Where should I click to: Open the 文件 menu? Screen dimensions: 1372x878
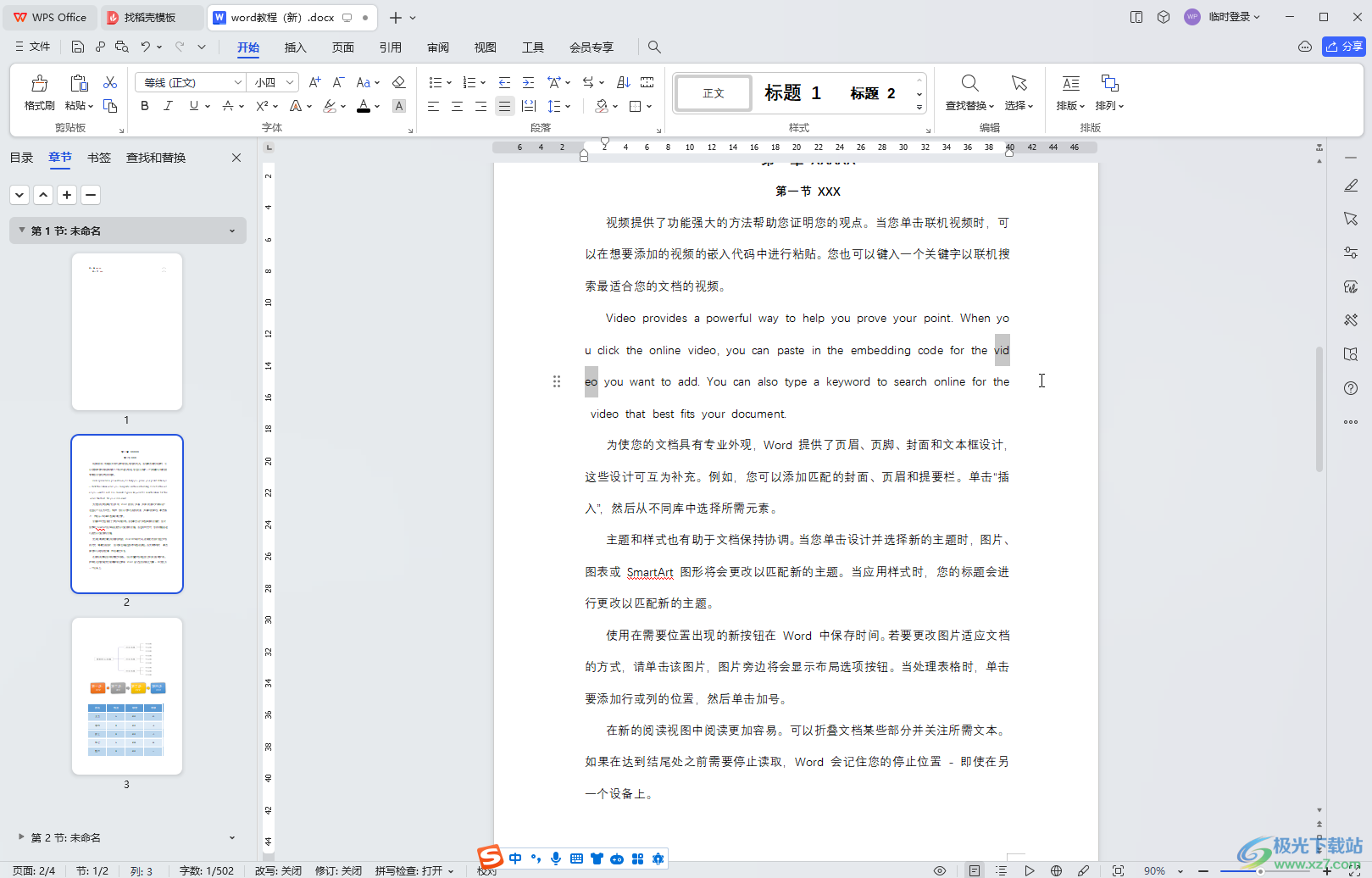click(x=33, y=47)
